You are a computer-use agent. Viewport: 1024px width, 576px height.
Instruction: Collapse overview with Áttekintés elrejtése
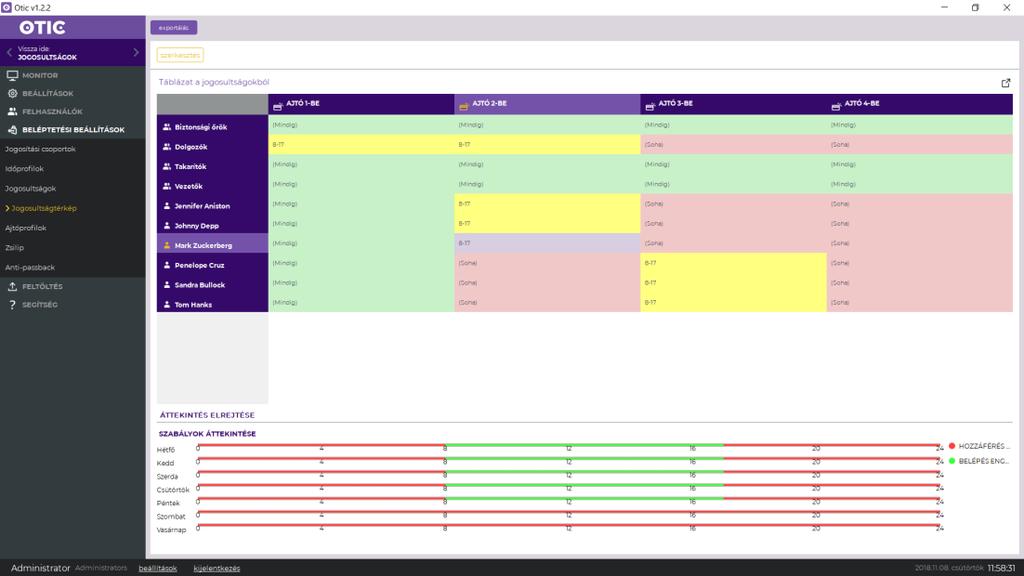[207, 415]
